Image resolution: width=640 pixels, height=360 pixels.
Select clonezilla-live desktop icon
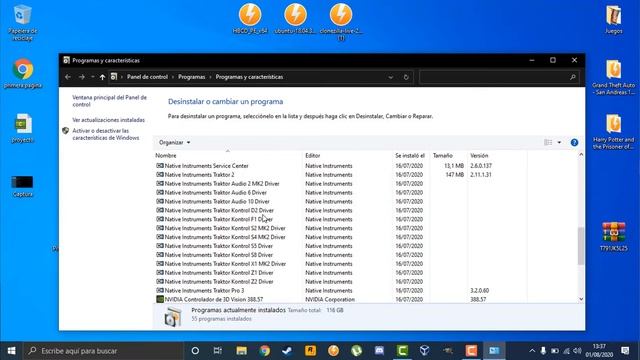tap(341, 22)
